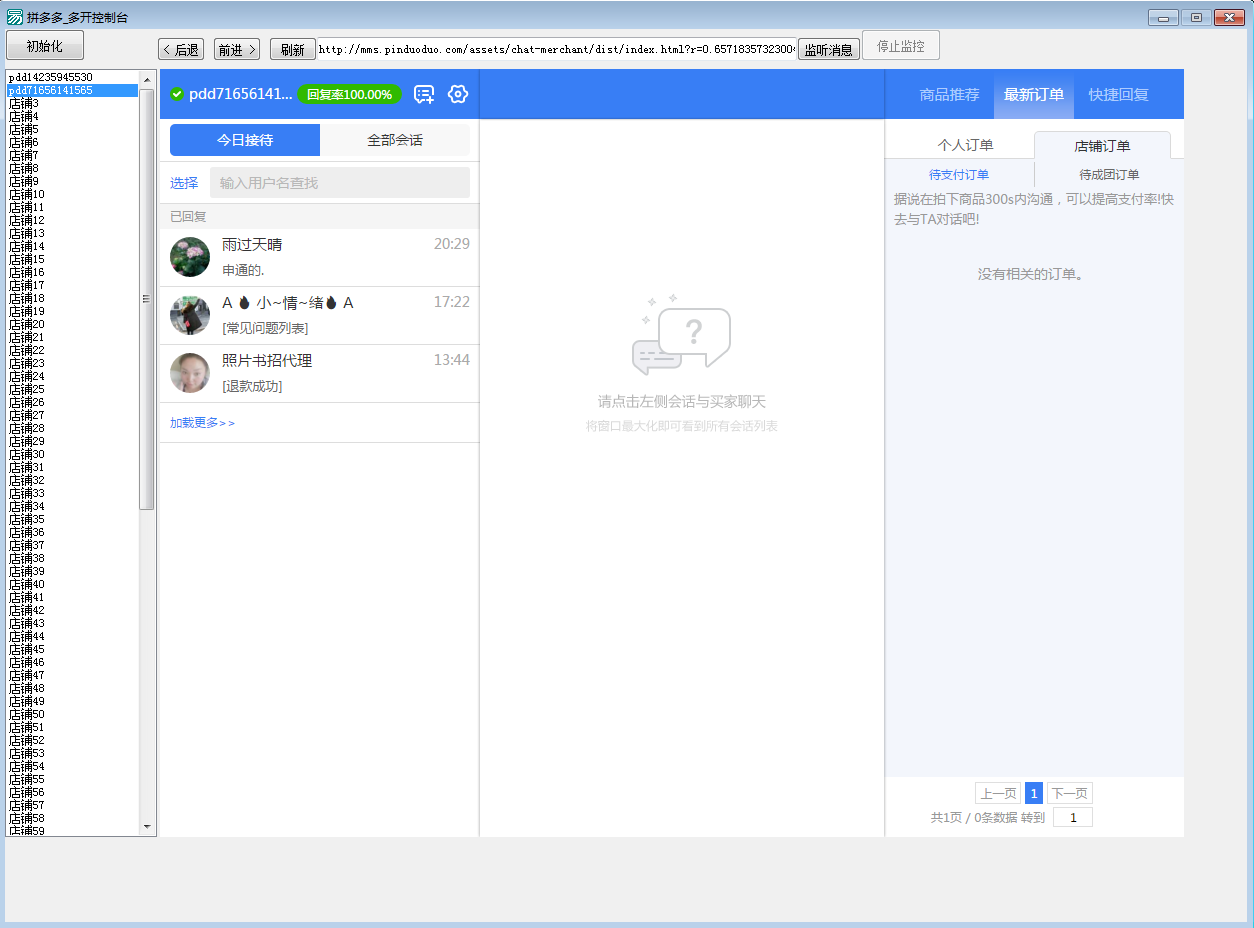Select pdd71656141565 in the shop list
The width and height of the screenshot is (1254, 928).
coord(72,90)
